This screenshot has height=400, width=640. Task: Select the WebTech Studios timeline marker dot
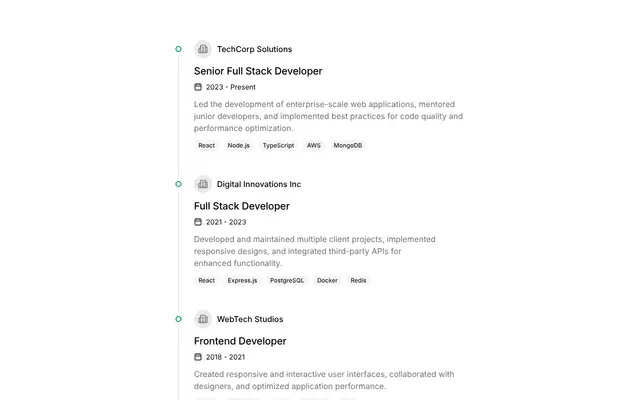(x=178, y=319)
